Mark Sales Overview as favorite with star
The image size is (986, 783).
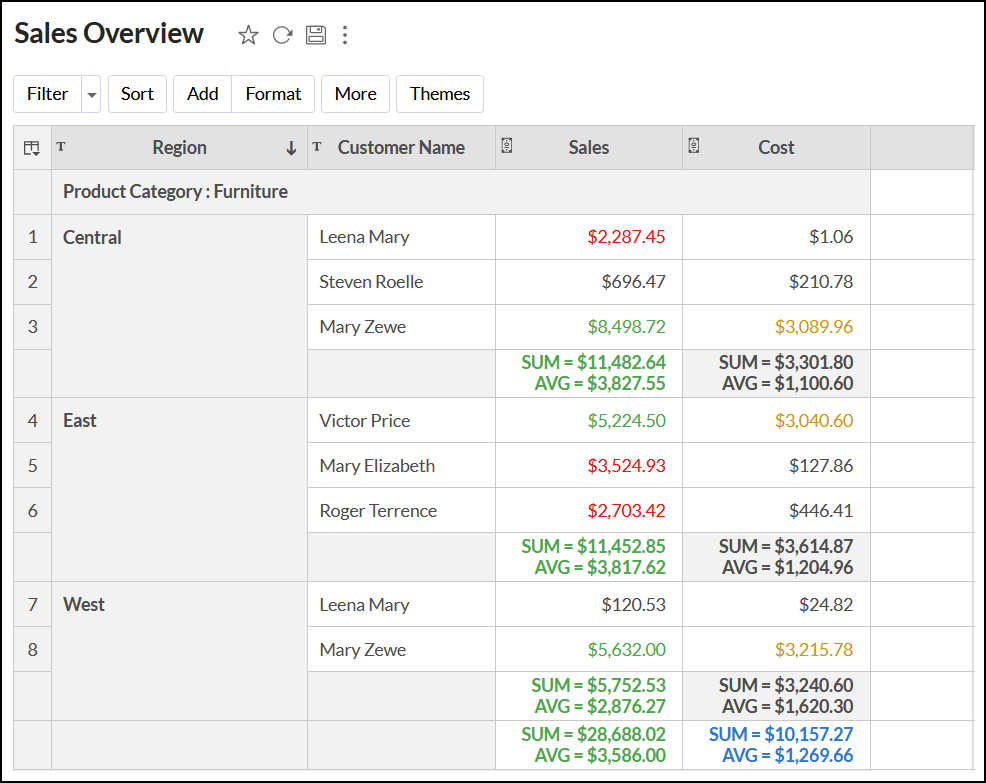click(x=248, y=35)
